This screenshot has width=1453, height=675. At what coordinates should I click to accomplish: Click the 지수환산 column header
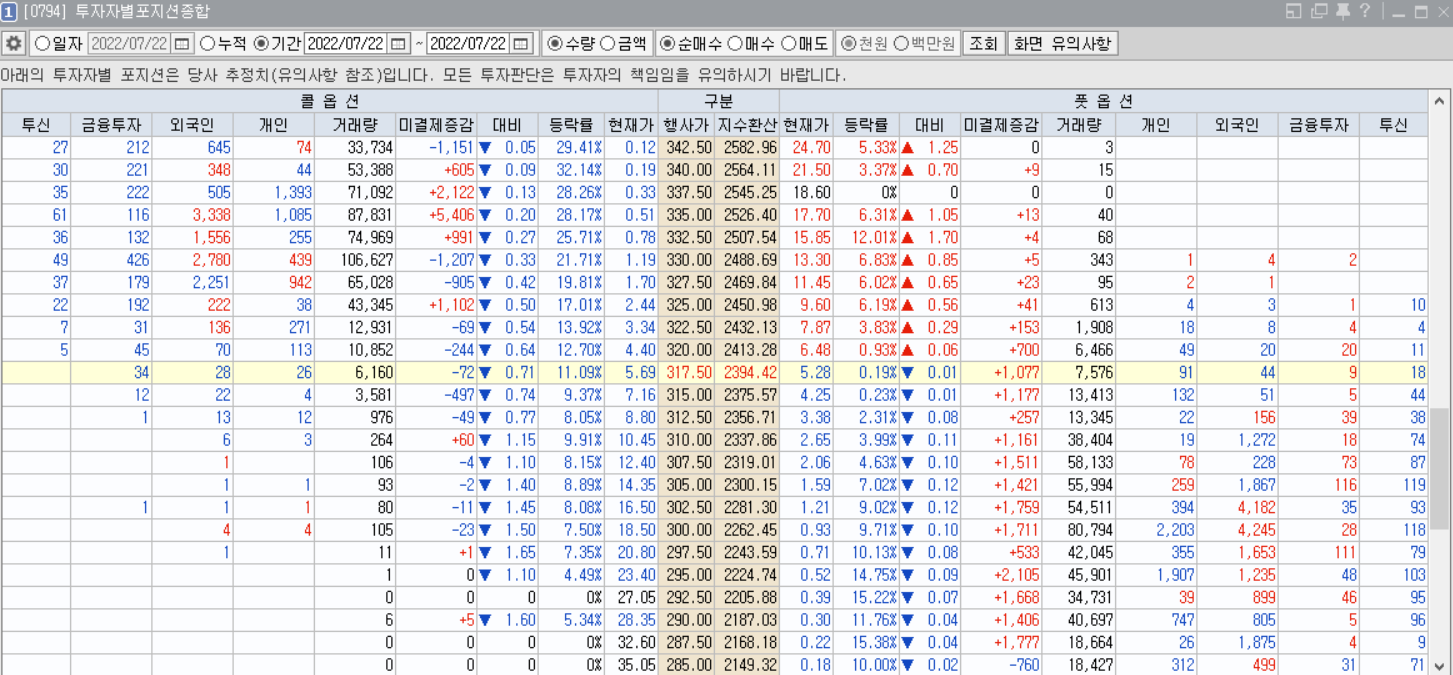pos(745,125)
